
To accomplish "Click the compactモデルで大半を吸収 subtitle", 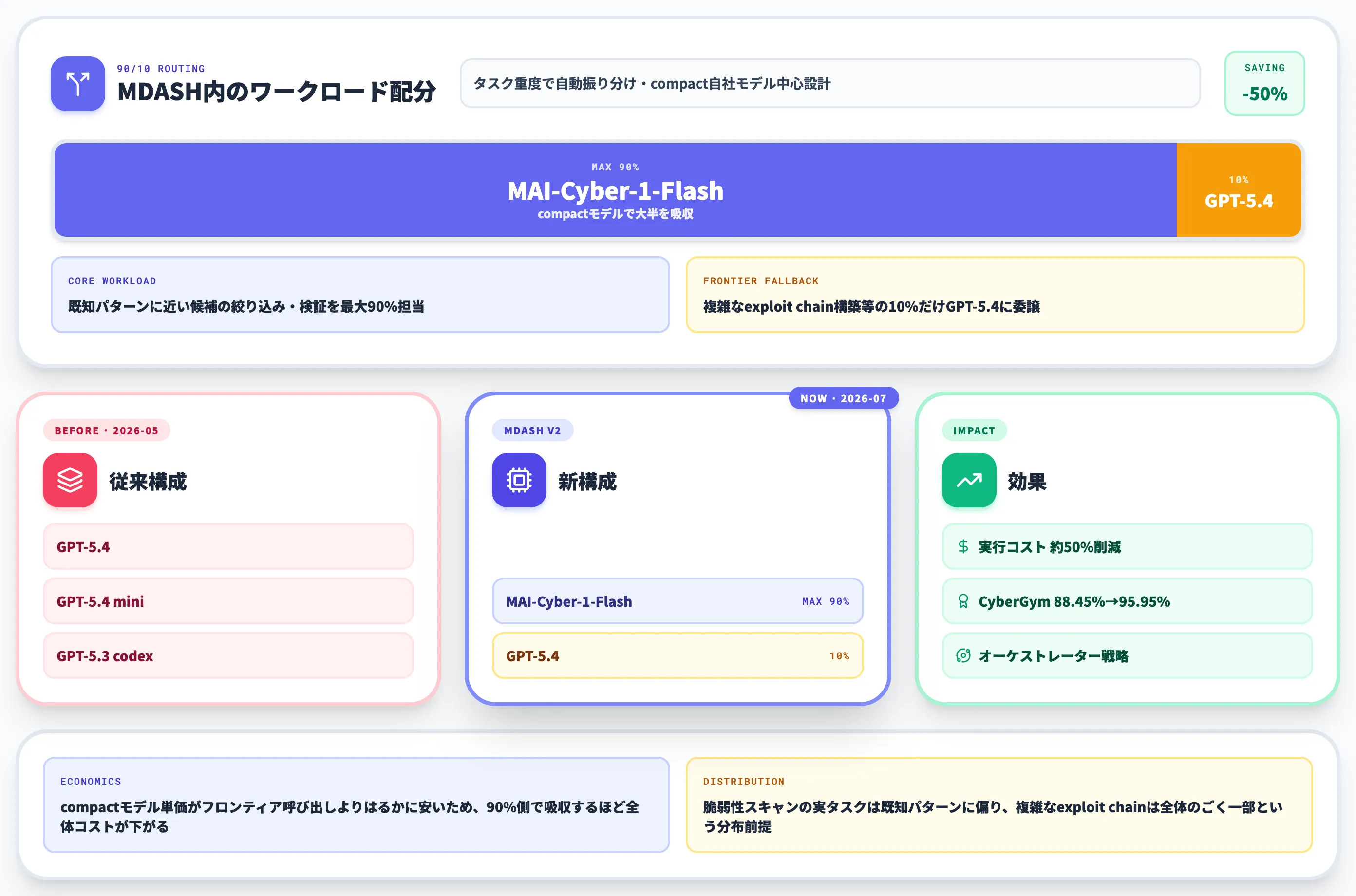I will click(616, 214).
